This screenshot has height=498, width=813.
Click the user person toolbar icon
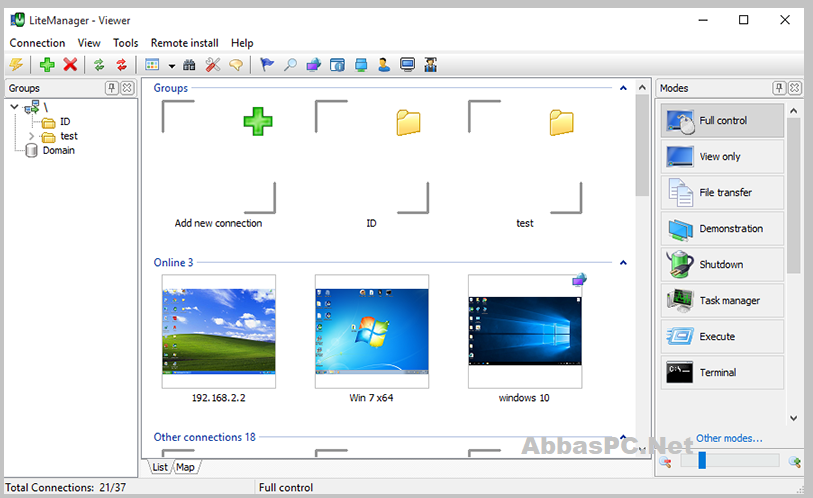pos(384,65)
